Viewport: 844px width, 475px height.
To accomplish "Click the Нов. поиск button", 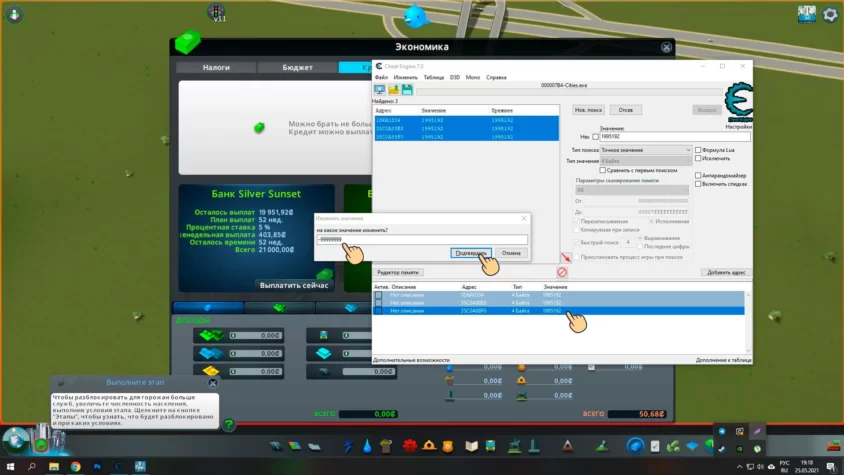I will 588,110.
